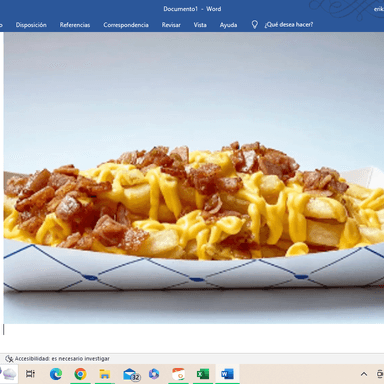Image resolution: width=384 pixels, height=384 pixels.
Task: Click the '¿Qué desea hacer?' search field
Action: click(289, 25)
